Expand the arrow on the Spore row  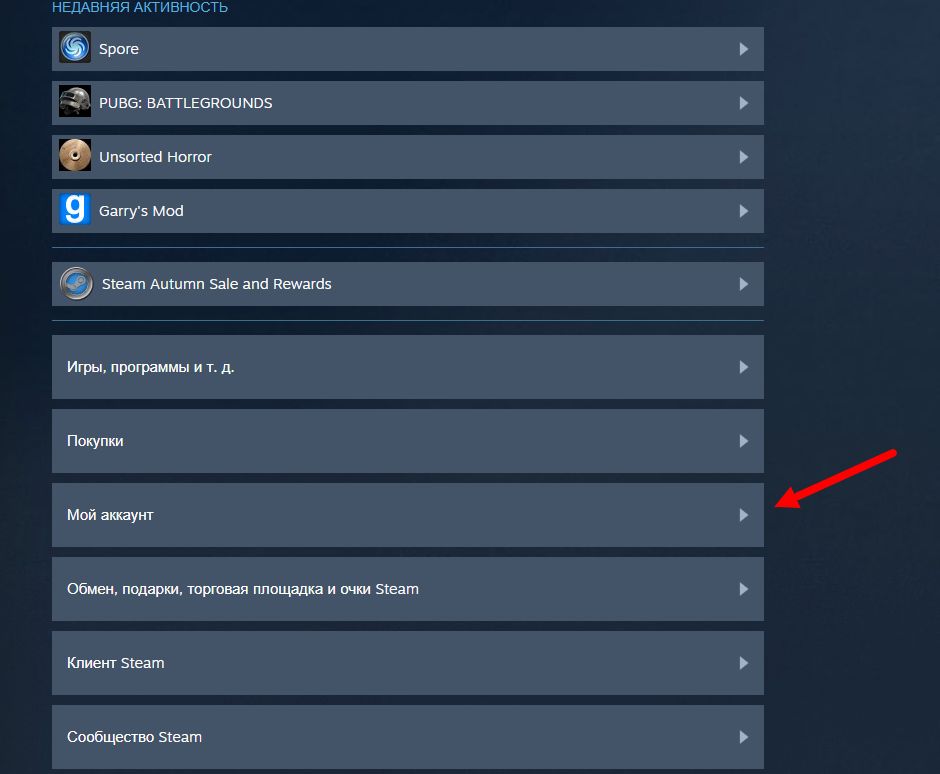743,49
